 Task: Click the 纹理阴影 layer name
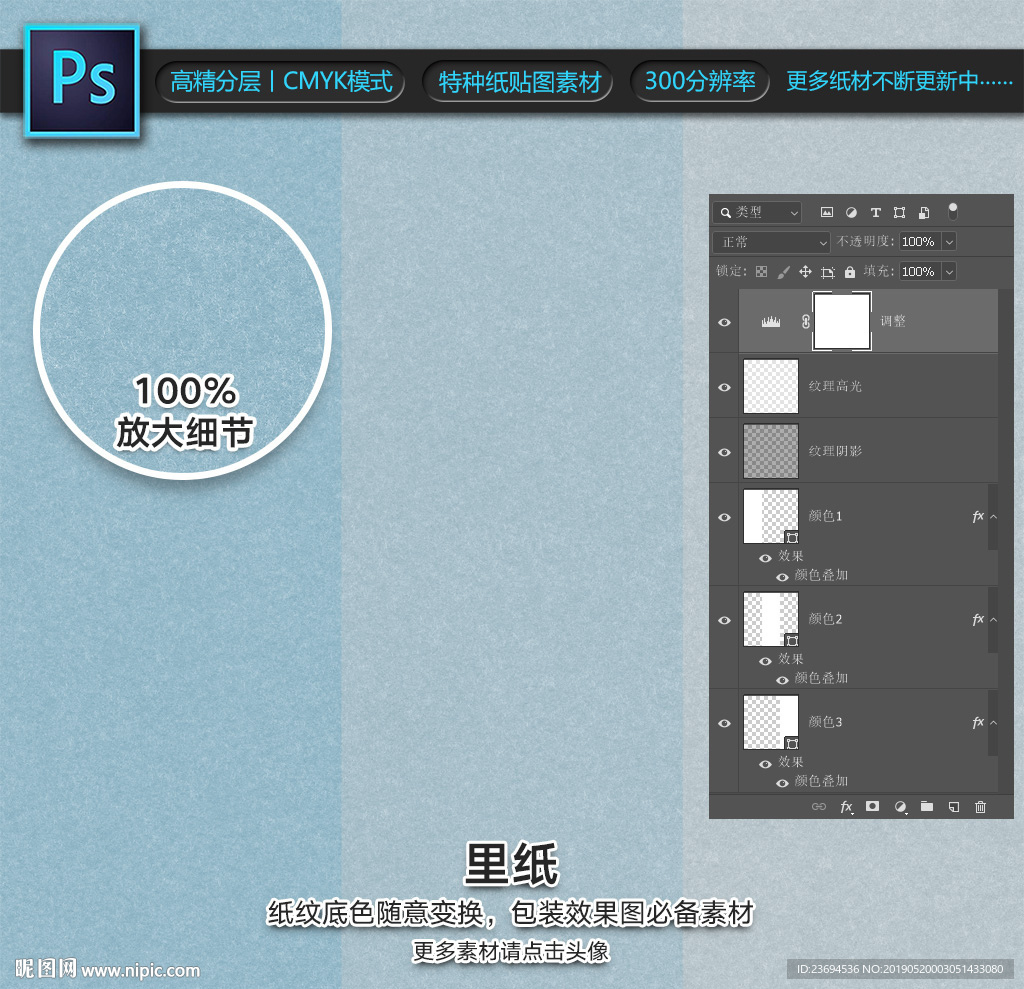(x=835, y=451)
